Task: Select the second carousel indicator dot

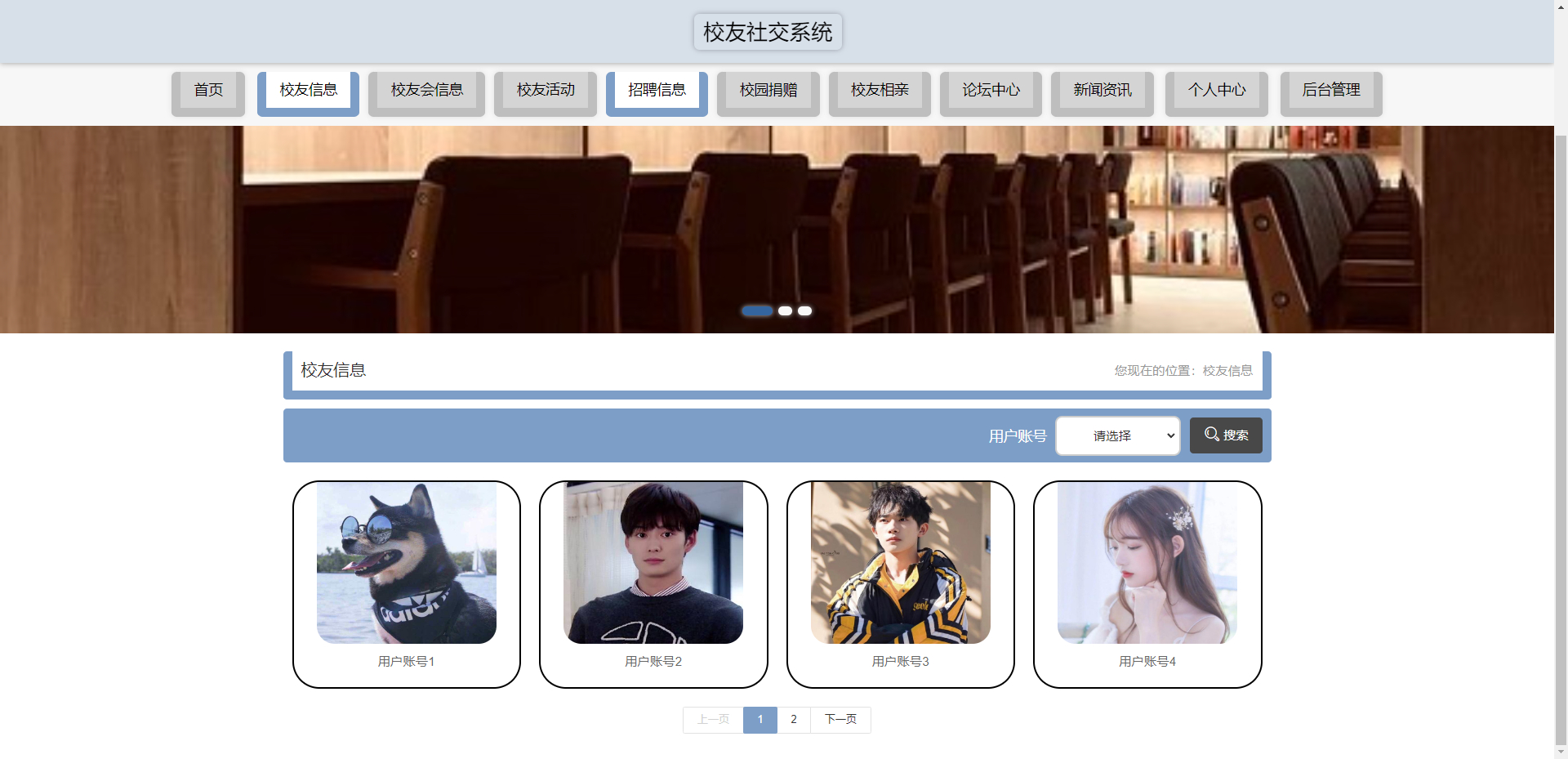Action: (x=785, y=310)
